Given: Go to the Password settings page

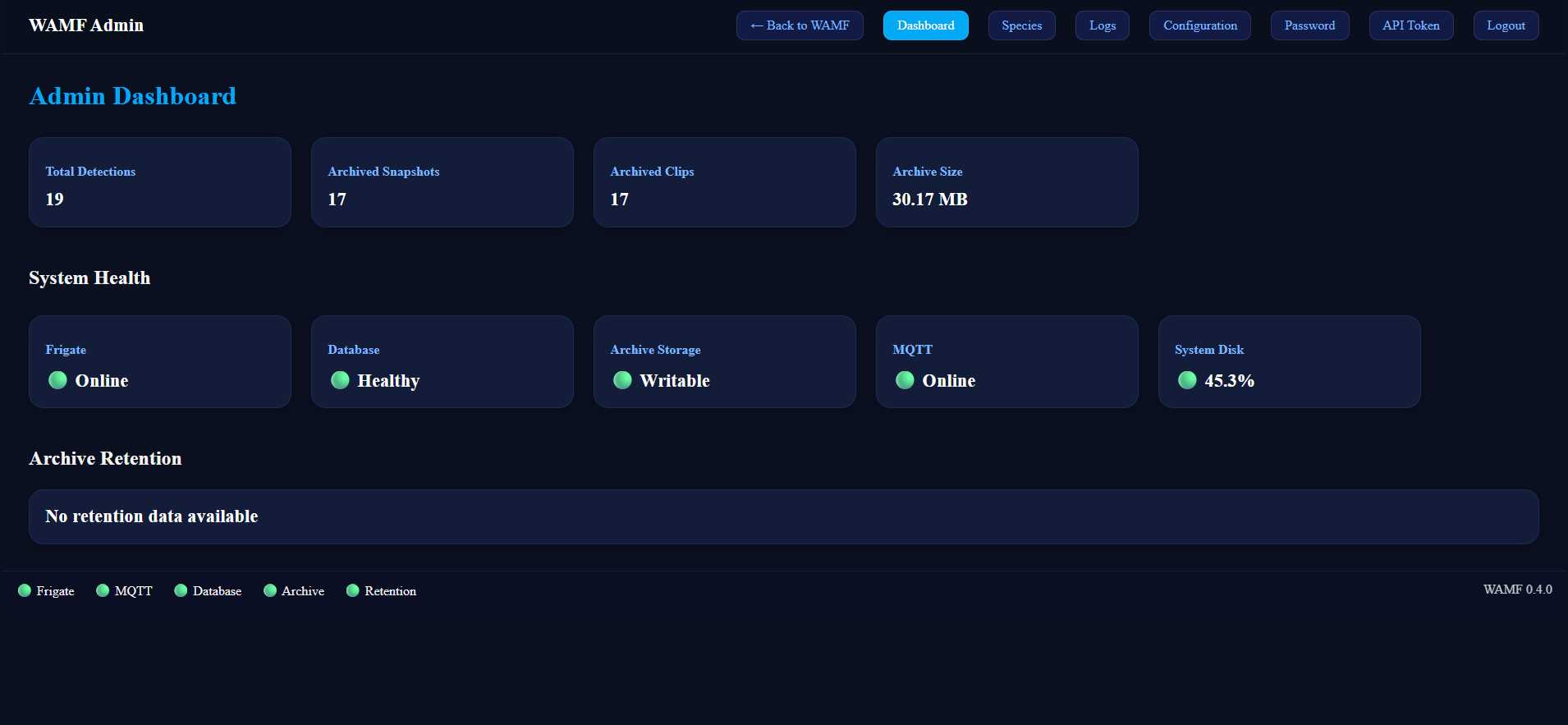Looking at the screenshot, I should [1310, 25].
